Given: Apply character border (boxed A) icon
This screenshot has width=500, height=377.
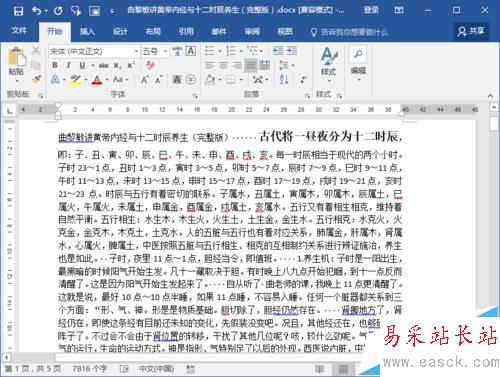Looking at the screenshot, I should tap(191, 51).
